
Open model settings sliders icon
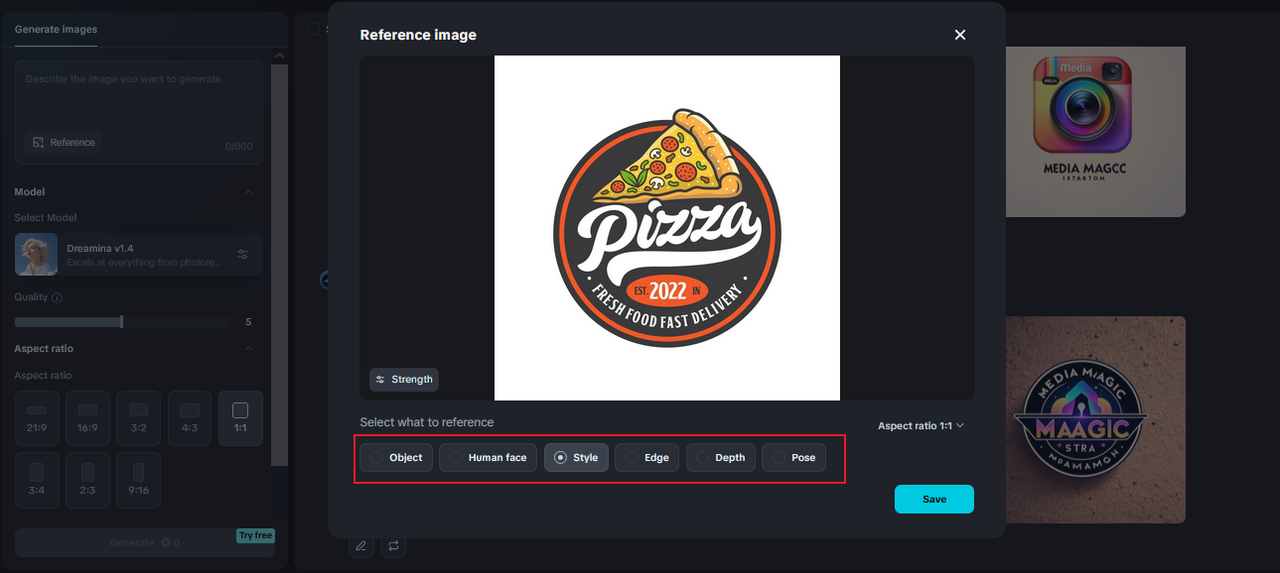pos(243,255)
